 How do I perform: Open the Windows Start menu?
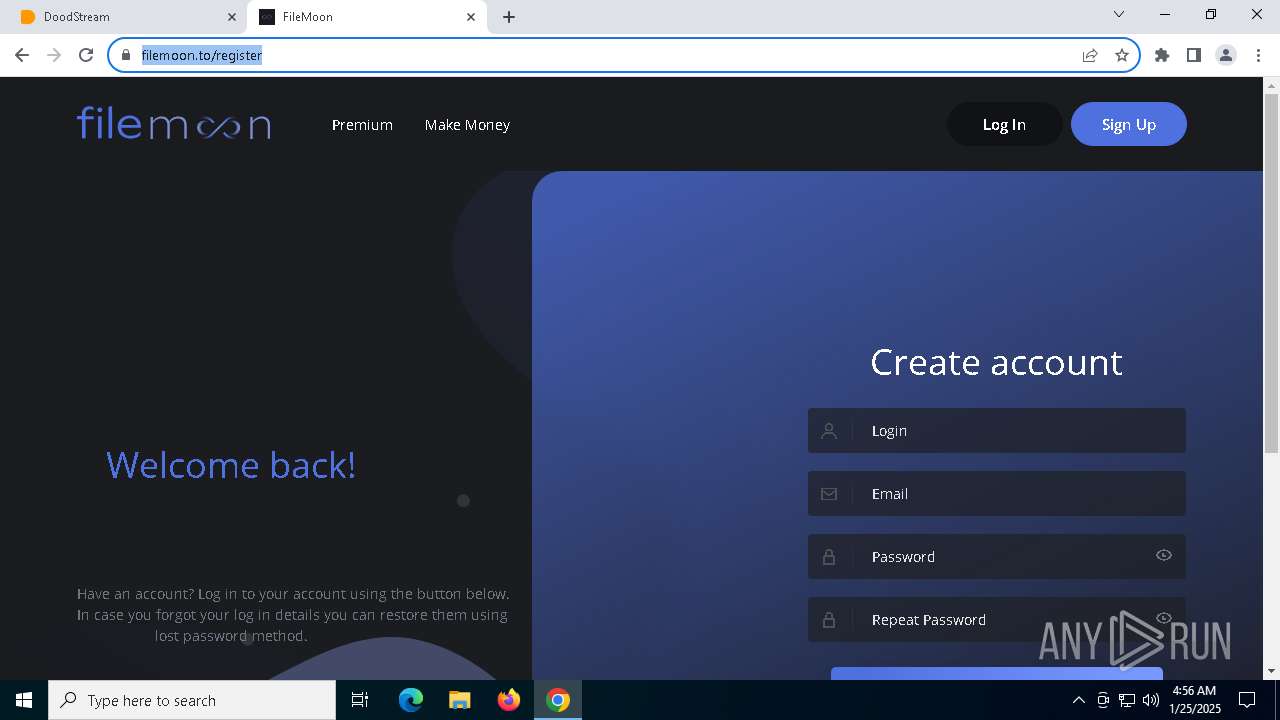(x=24, y=700)
